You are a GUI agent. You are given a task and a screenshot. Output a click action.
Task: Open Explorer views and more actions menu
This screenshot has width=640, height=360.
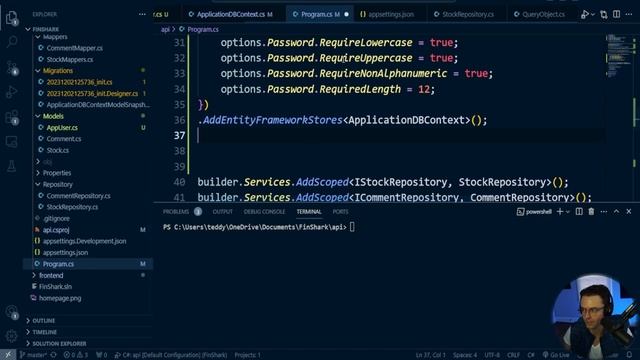142,14
